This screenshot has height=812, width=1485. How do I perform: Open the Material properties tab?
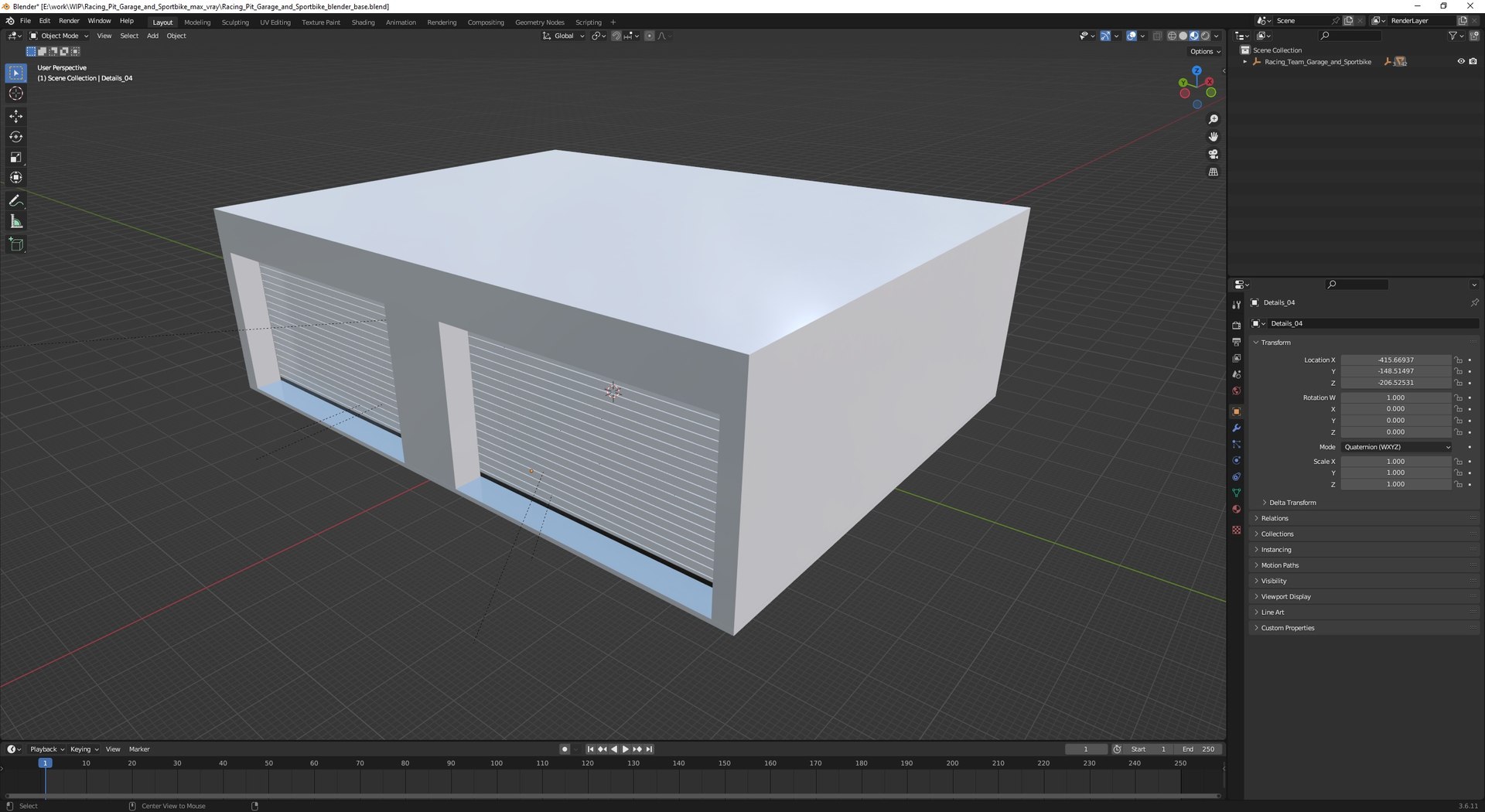[1236, 509]
